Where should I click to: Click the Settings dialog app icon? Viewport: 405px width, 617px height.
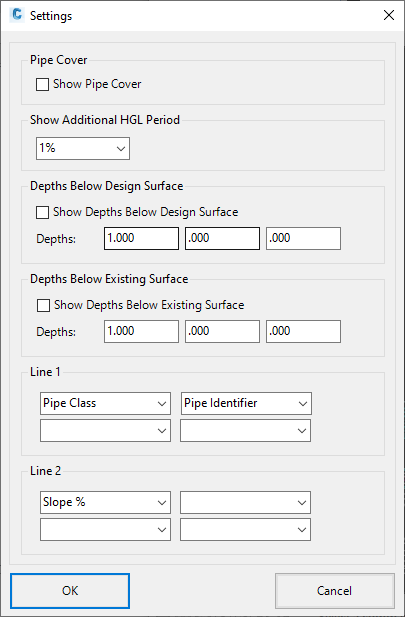pyautogui.click(x=17, y=16)
